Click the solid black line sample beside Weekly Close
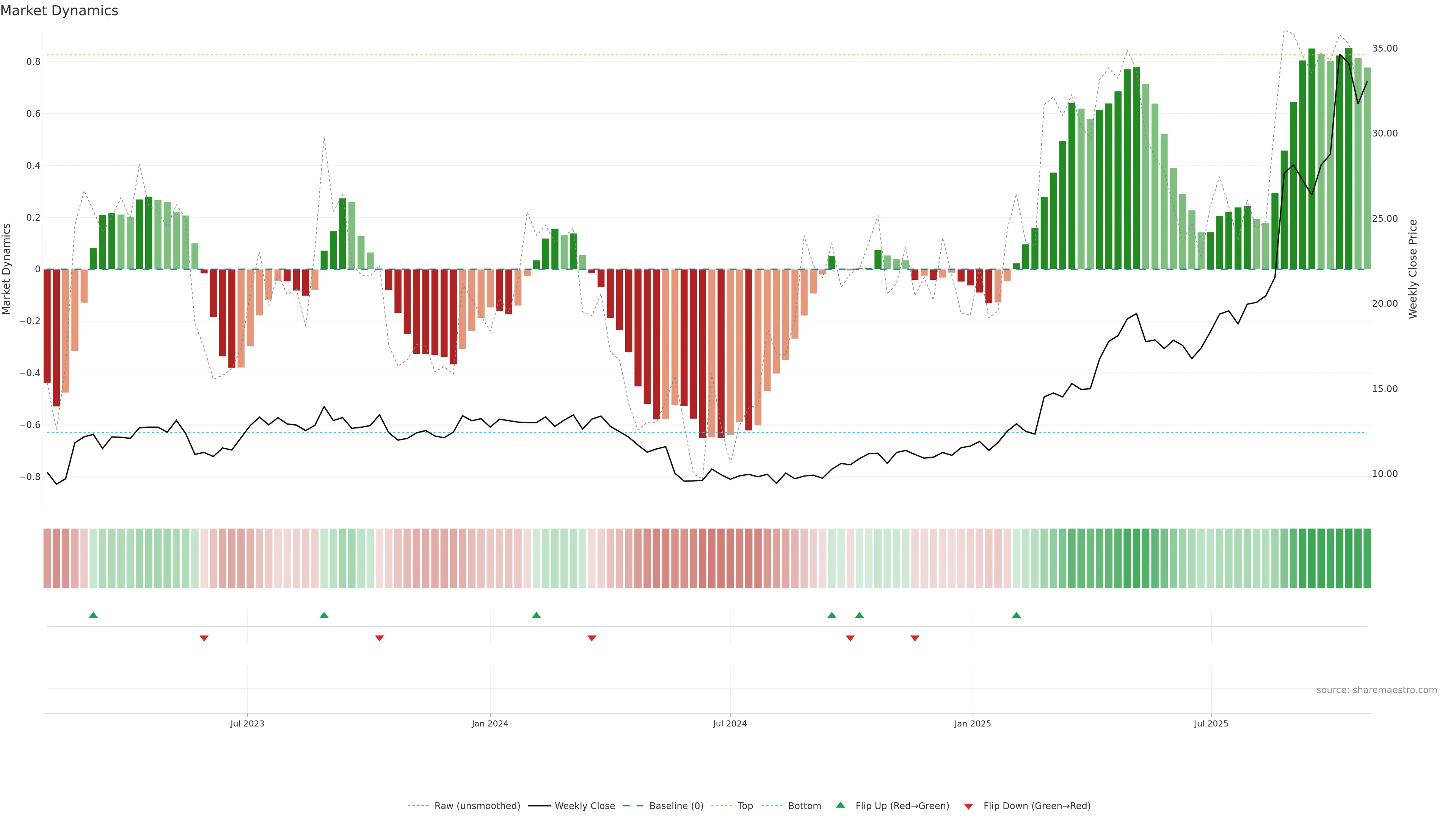Screen dimensions: 1456x819 pyautogui.click(x=539, y=806)
